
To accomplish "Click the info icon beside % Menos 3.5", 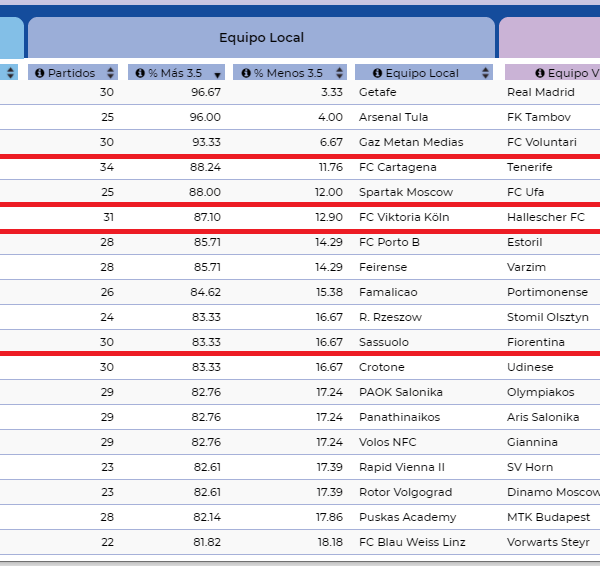I will point(246,73).
